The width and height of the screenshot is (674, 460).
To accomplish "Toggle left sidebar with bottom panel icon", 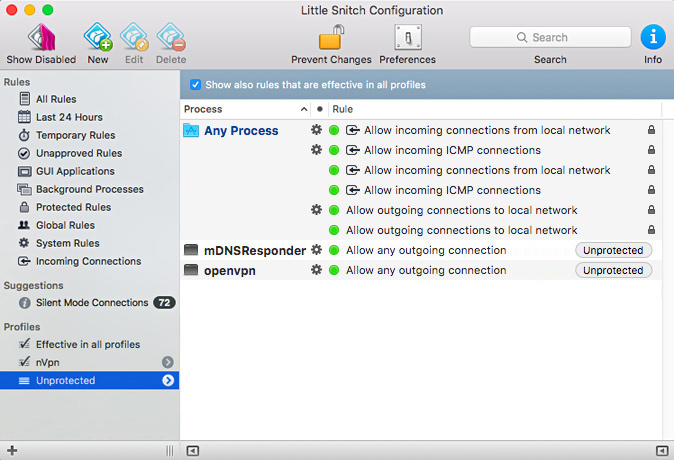I will [x=193, y=451].
